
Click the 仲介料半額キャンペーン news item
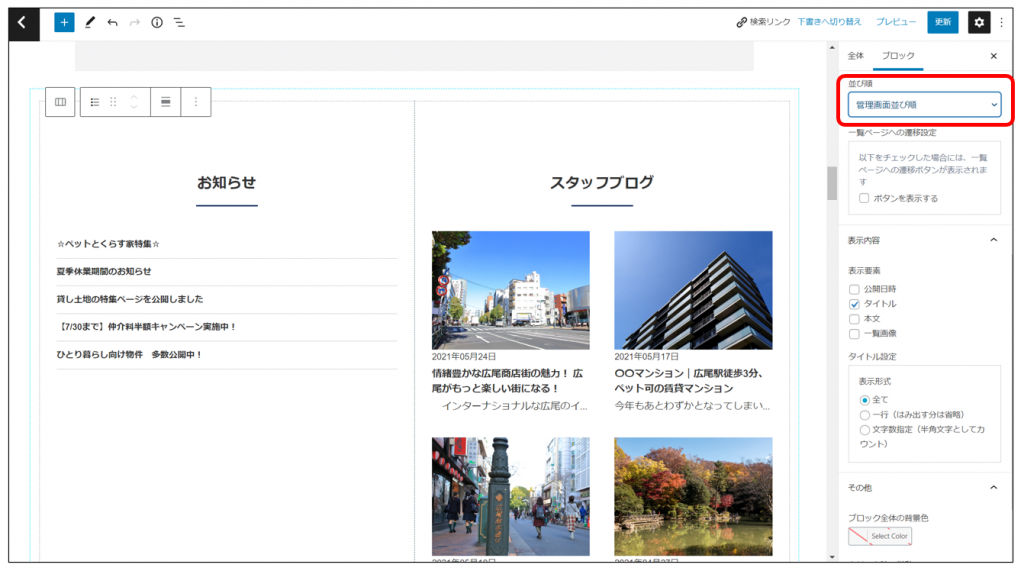(x=146, y=327)
